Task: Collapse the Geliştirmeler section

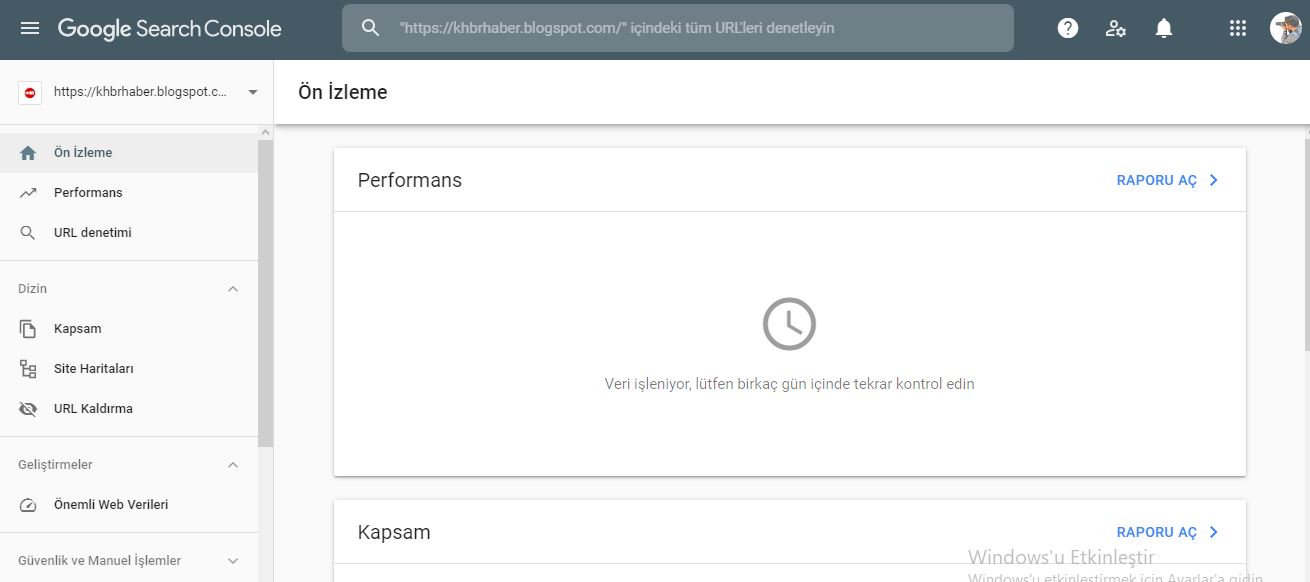Action: coord(233,465)
